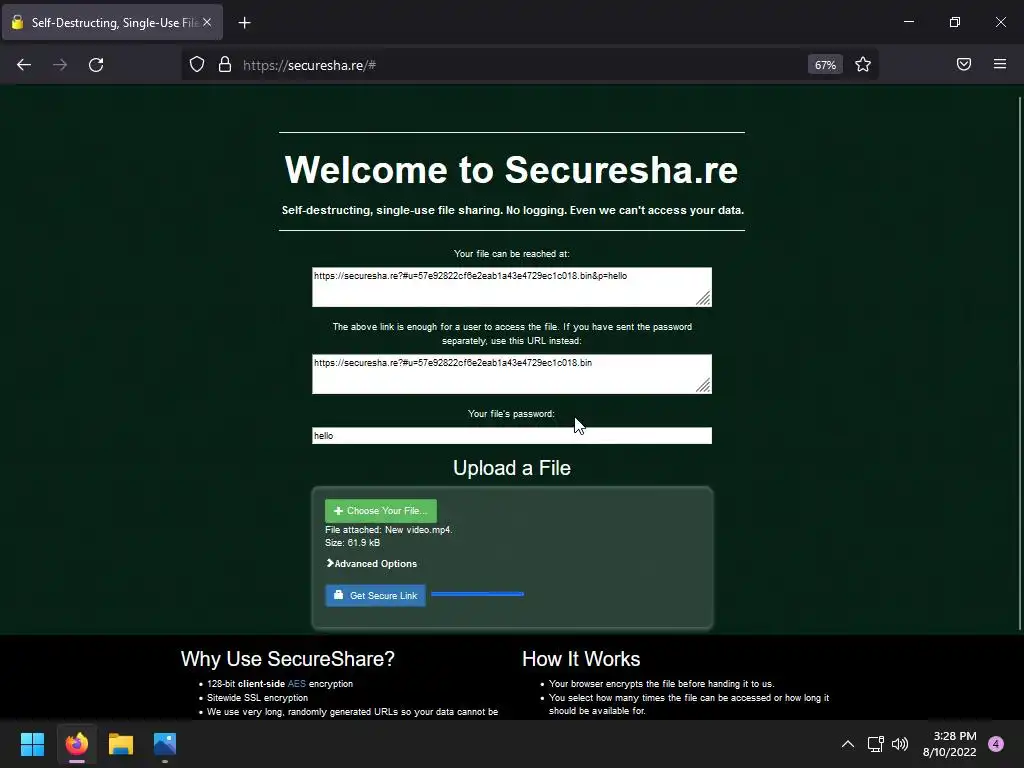
Task: Click the disabled forward navigation arrow
Action: click(x=60, y=65)
